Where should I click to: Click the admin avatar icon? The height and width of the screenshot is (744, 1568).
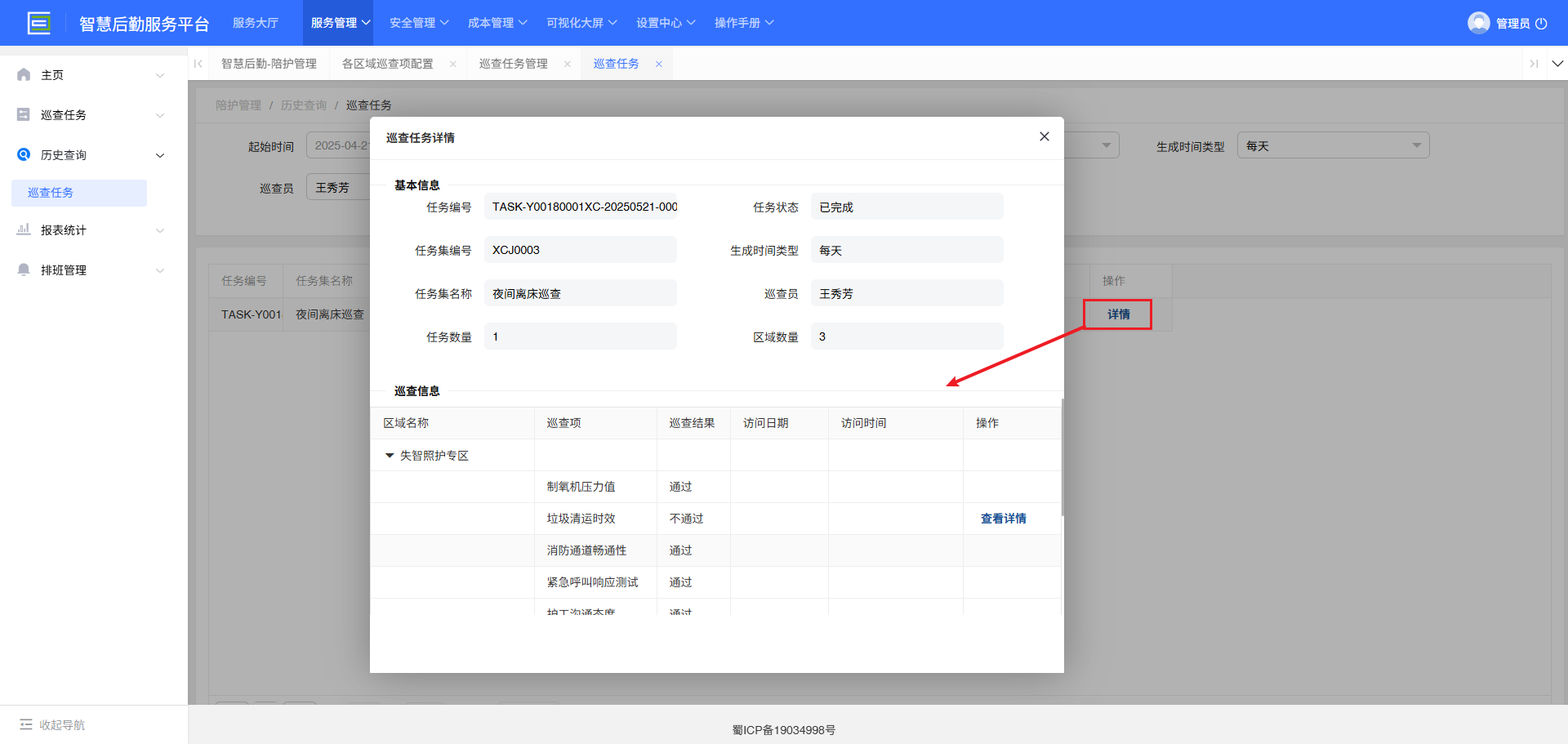tap(1478, 23)
